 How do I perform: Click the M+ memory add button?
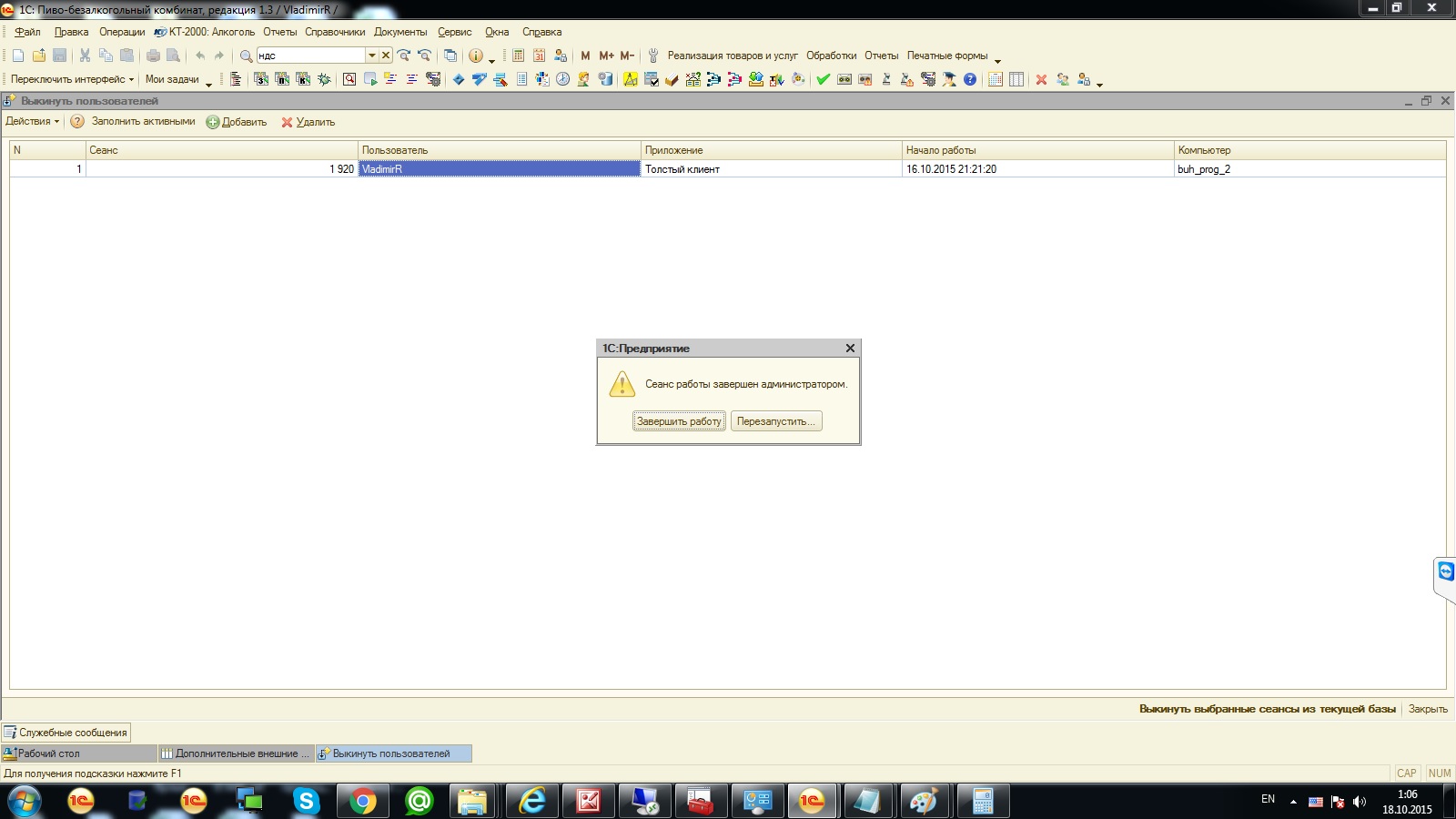(x=606, y=56)
